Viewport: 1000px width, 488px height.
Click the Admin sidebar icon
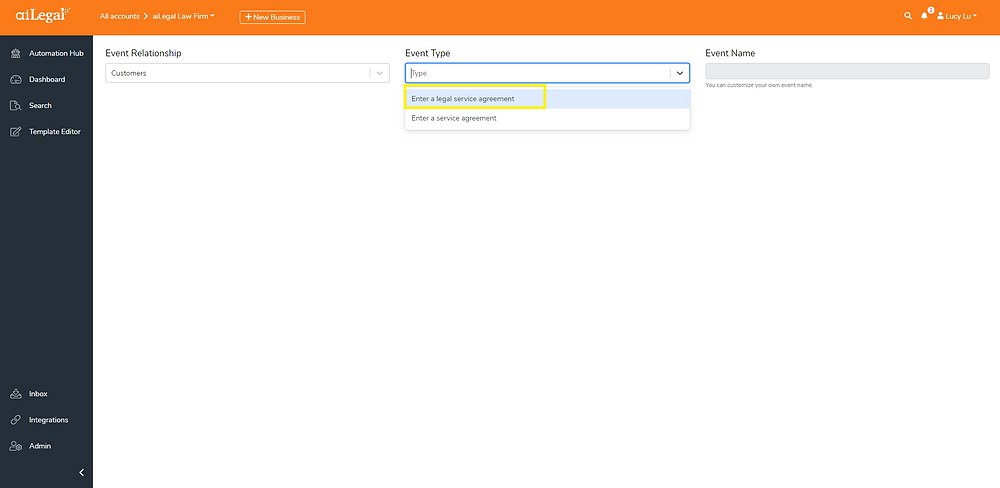click(x=17, y=447)
